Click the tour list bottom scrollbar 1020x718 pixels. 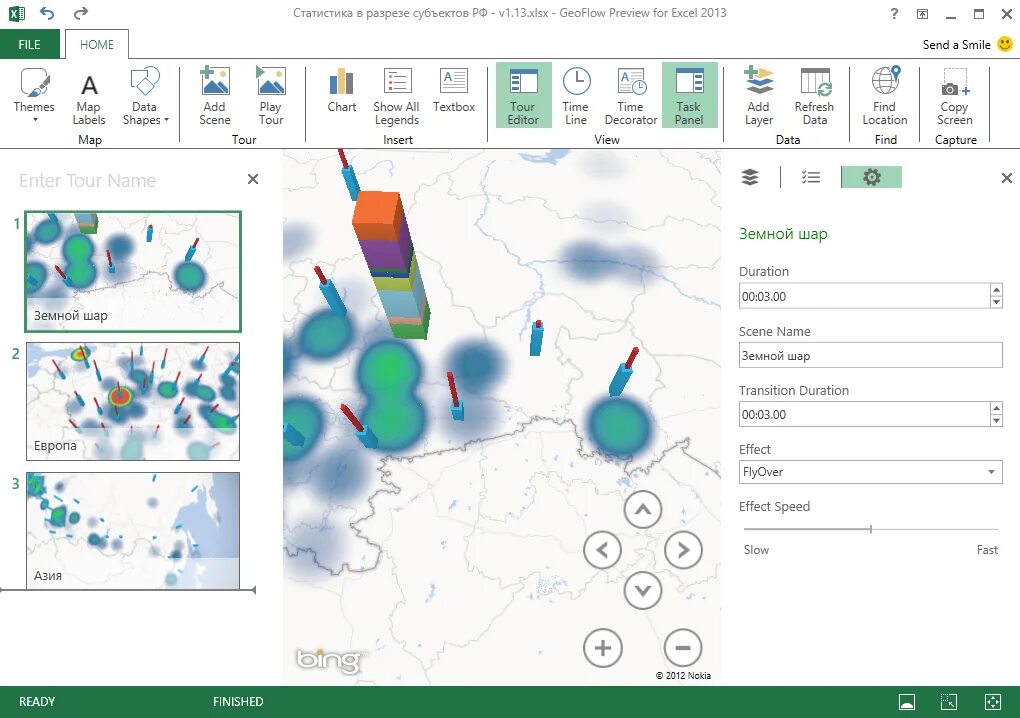pos(128,590)
